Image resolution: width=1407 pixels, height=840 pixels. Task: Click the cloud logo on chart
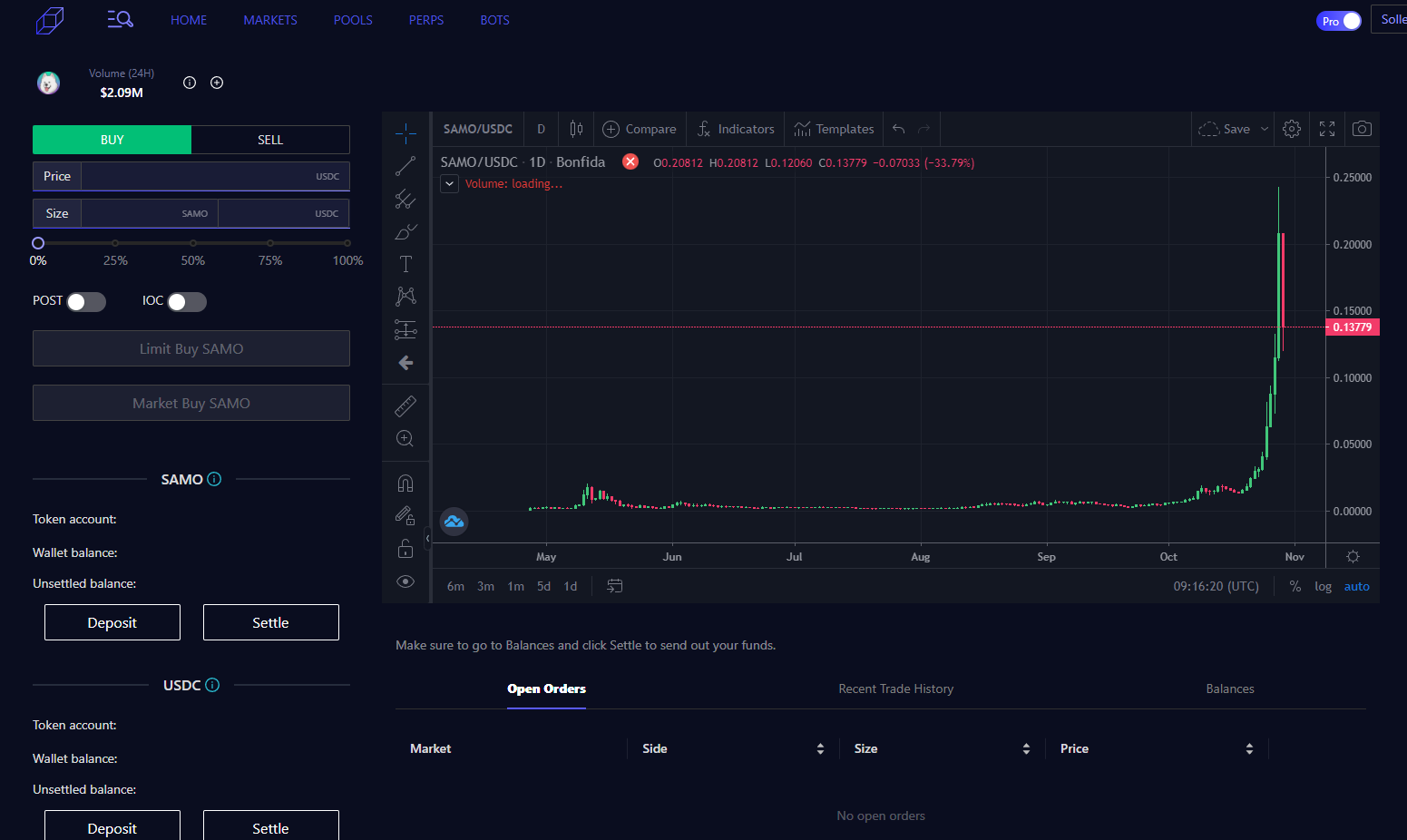(x=454, y=522)
